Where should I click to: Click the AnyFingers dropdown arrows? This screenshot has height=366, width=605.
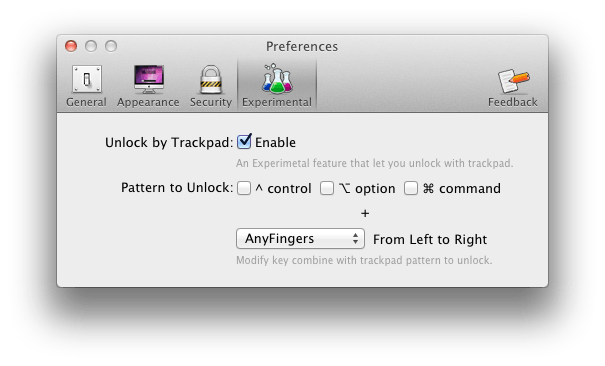(355, 239)
